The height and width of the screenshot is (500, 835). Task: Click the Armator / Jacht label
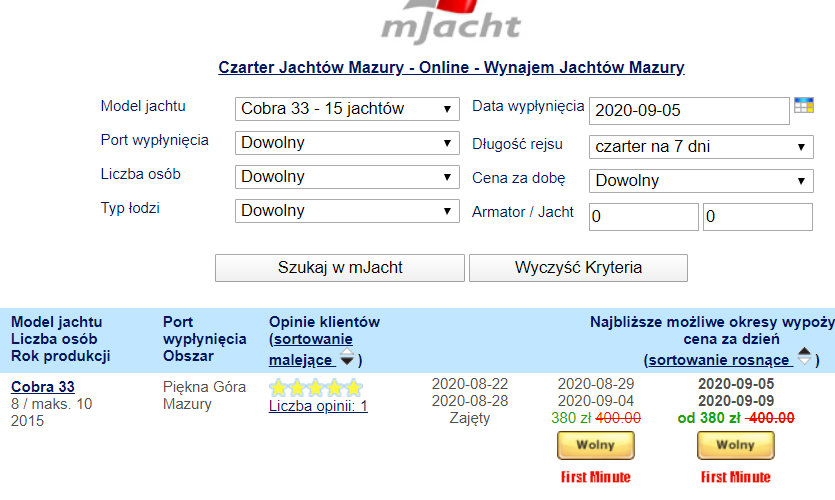point(523,212)
